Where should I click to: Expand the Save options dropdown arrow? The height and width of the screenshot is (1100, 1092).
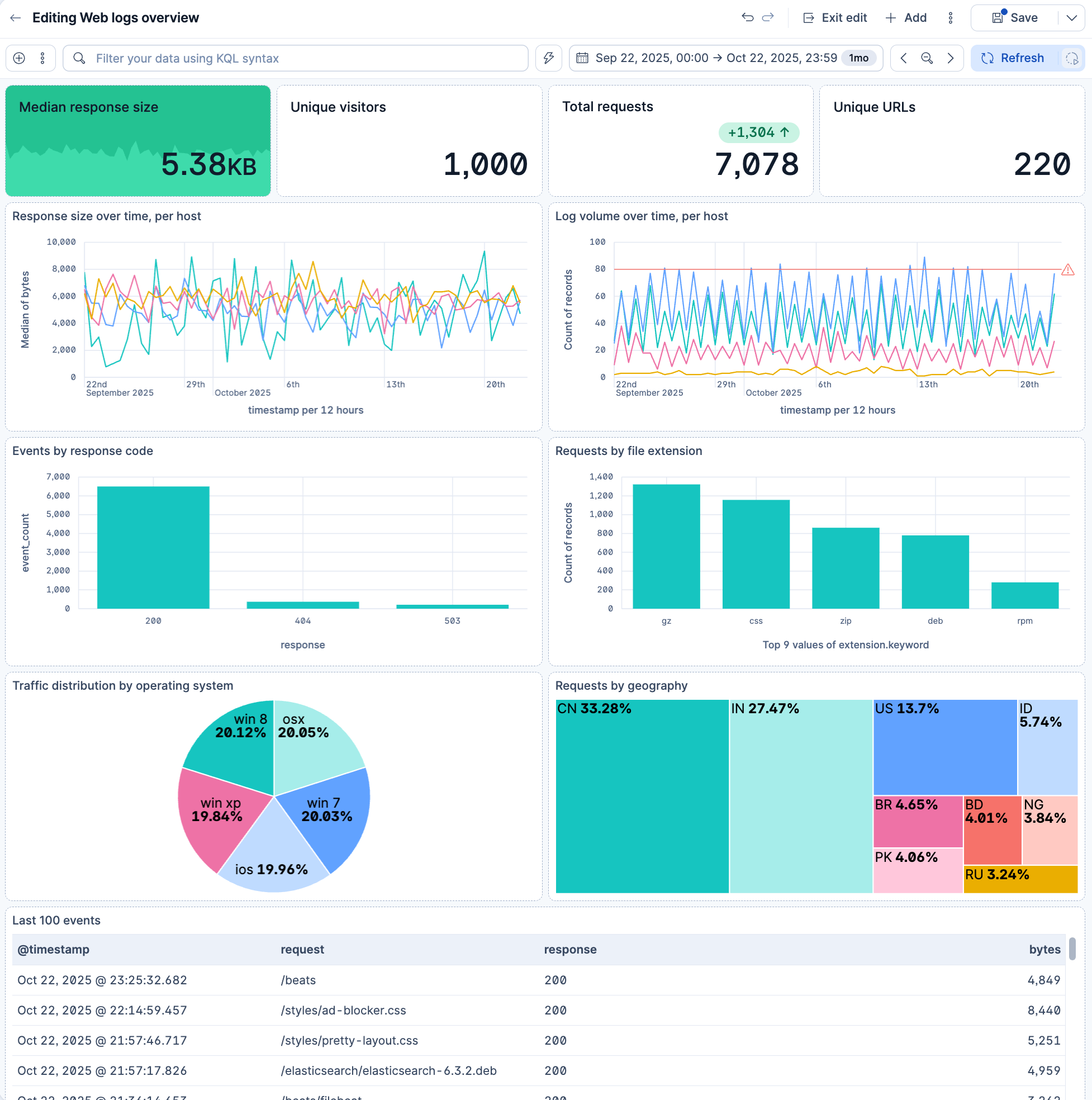tap(1071, 18)
